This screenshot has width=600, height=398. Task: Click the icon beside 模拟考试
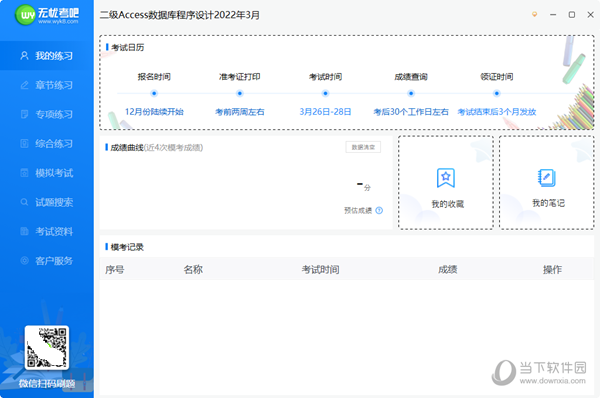tap(24, 173)
